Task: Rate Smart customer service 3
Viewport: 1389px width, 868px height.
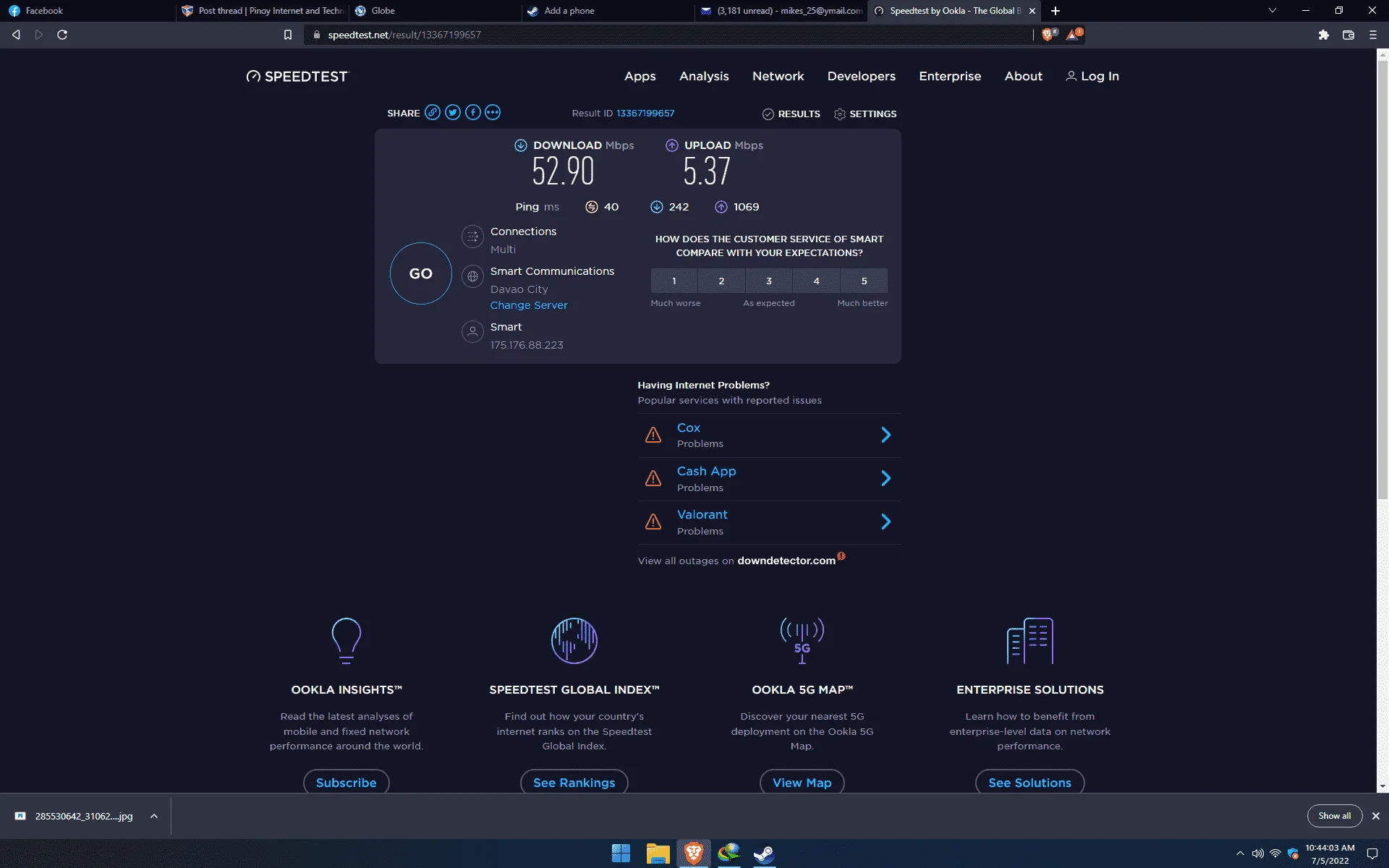Action: tap(769, 281)
